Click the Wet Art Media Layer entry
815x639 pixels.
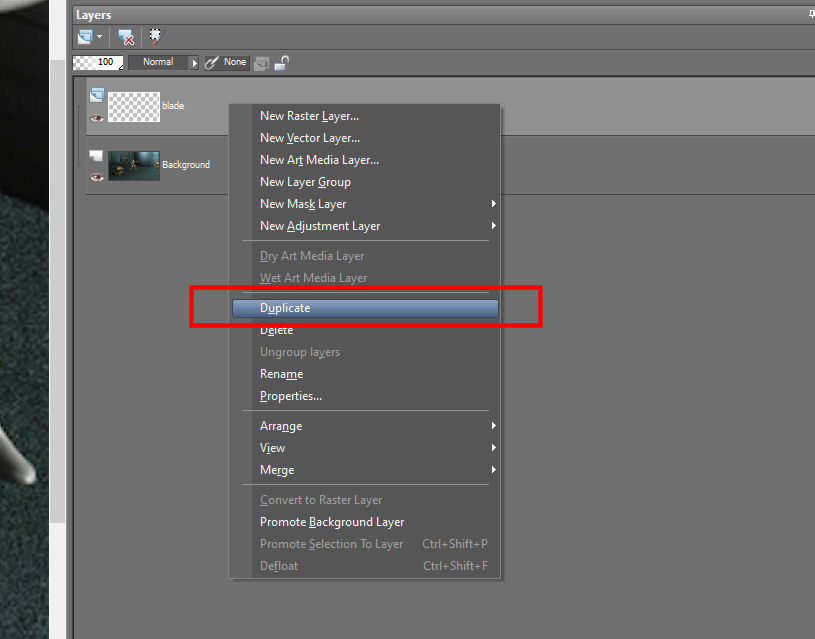point(365,278)
